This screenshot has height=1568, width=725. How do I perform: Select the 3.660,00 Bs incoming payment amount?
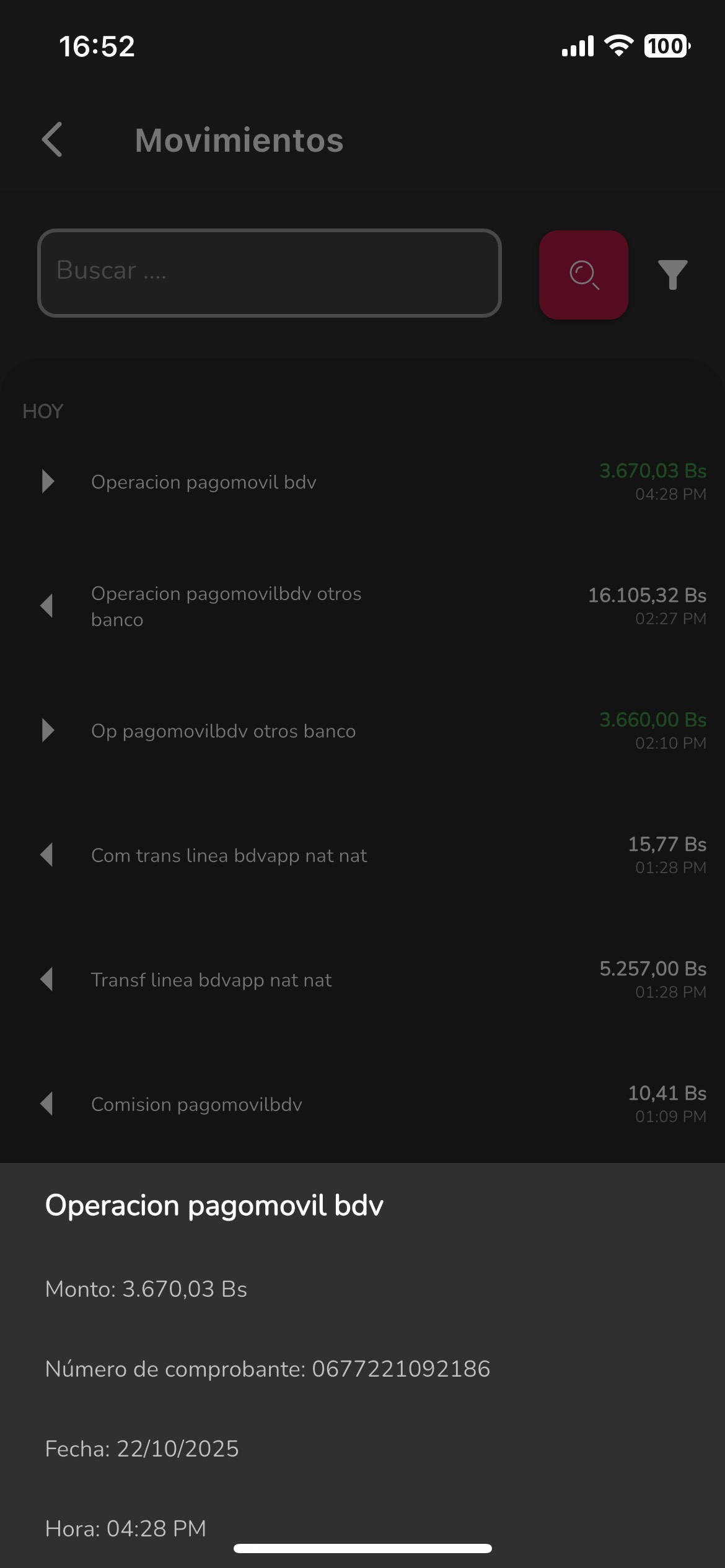[x=652, y=720]
